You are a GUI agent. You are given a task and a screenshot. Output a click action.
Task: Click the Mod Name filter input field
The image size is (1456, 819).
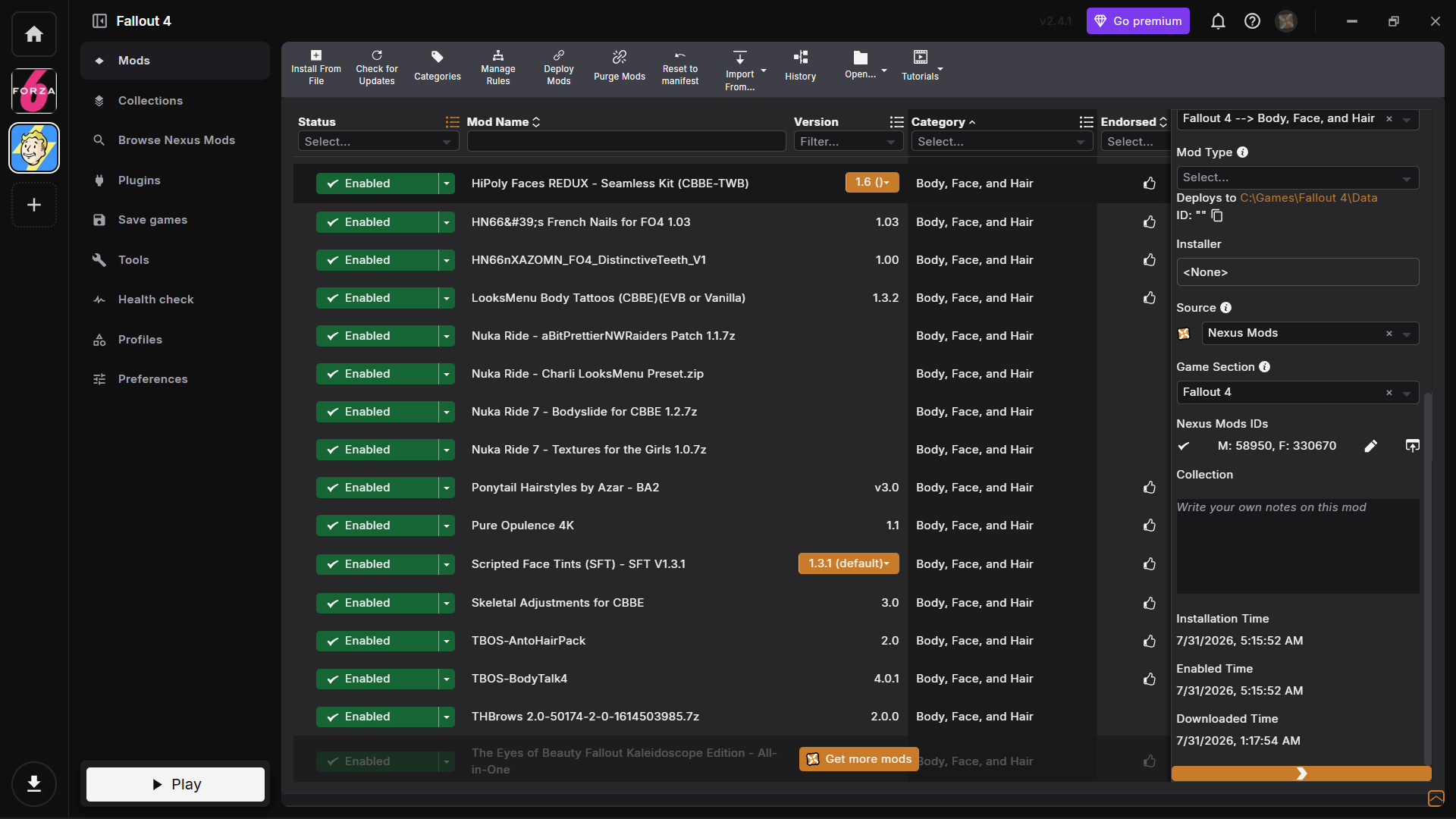pyautogui.click(x=626, y=142)
